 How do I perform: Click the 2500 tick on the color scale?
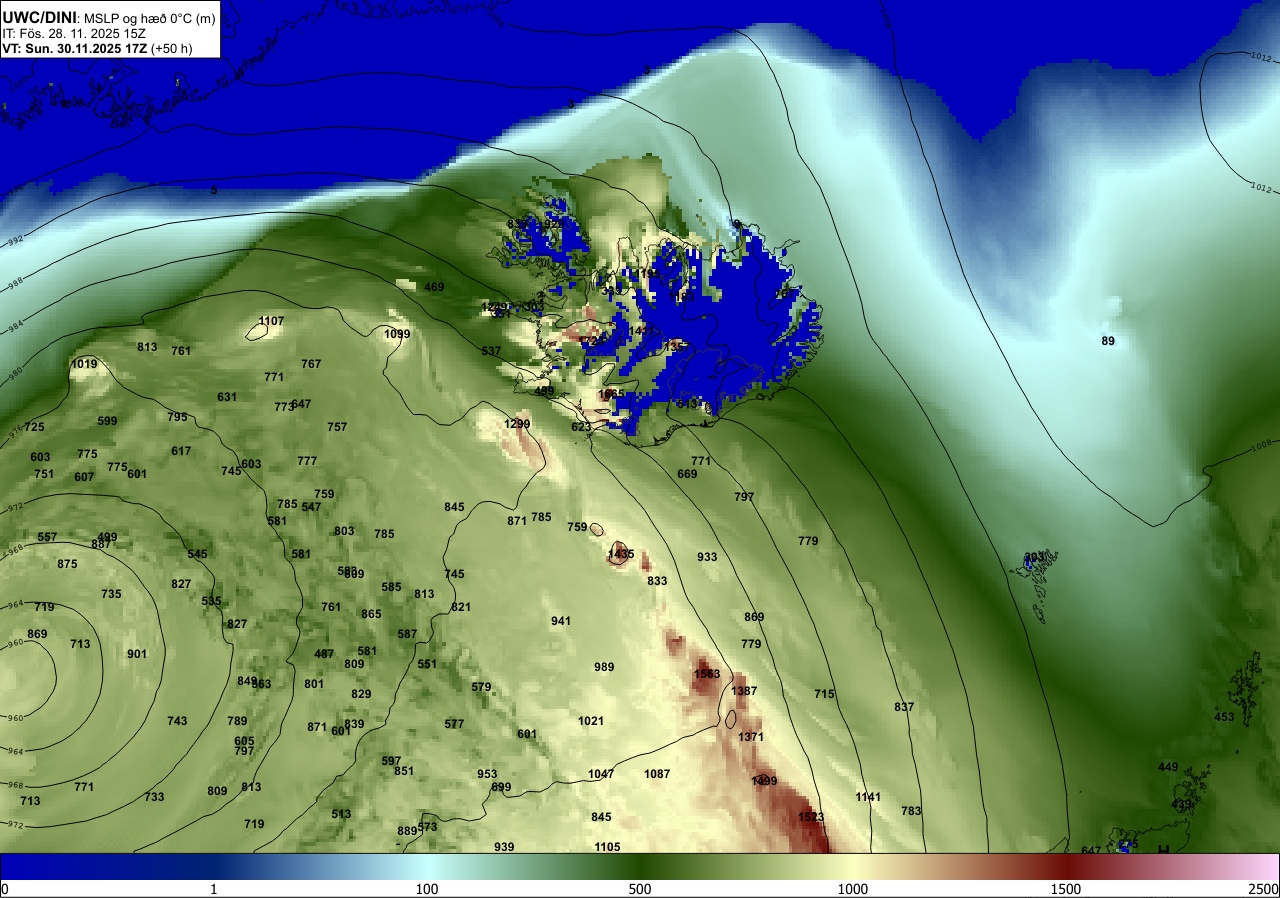(x=1263, y=889)
